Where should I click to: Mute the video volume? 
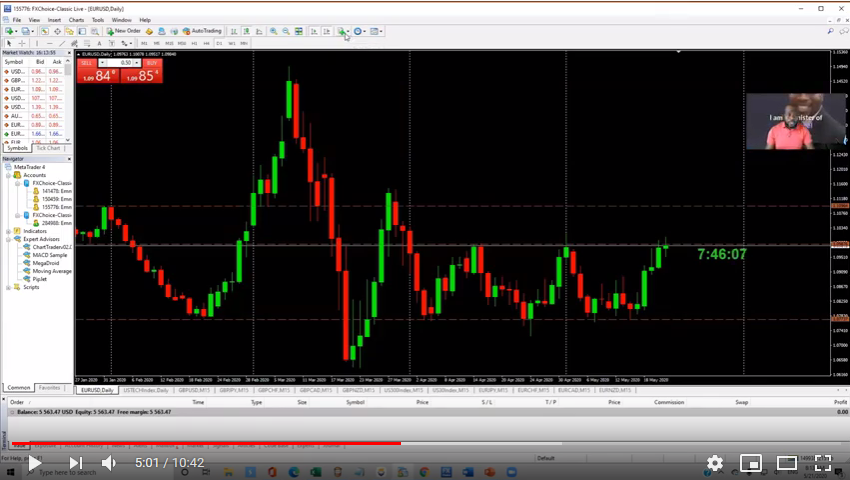point(109,463)
